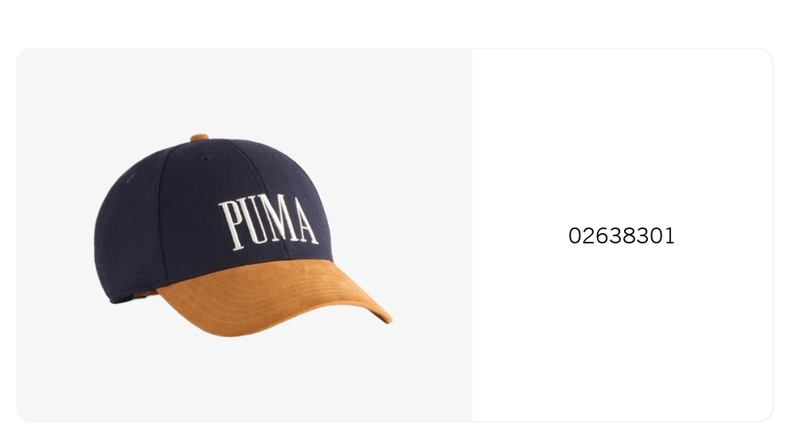
Task: Click the curved tip of the tan brim
Action: 384,315
